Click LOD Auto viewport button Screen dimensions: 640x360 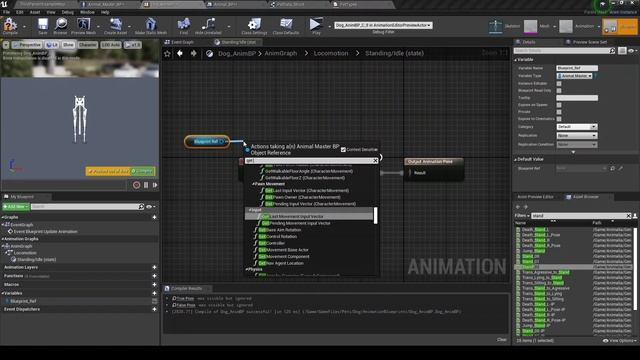[111, 44]
